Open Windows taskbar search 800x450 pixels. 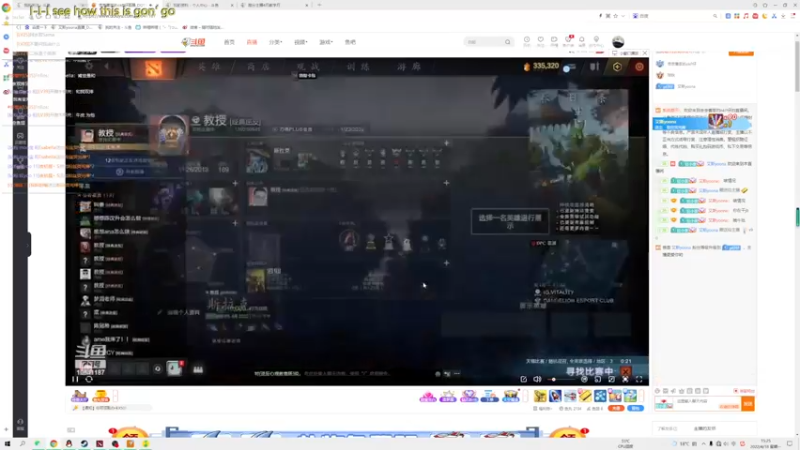(x=22, y=443)
